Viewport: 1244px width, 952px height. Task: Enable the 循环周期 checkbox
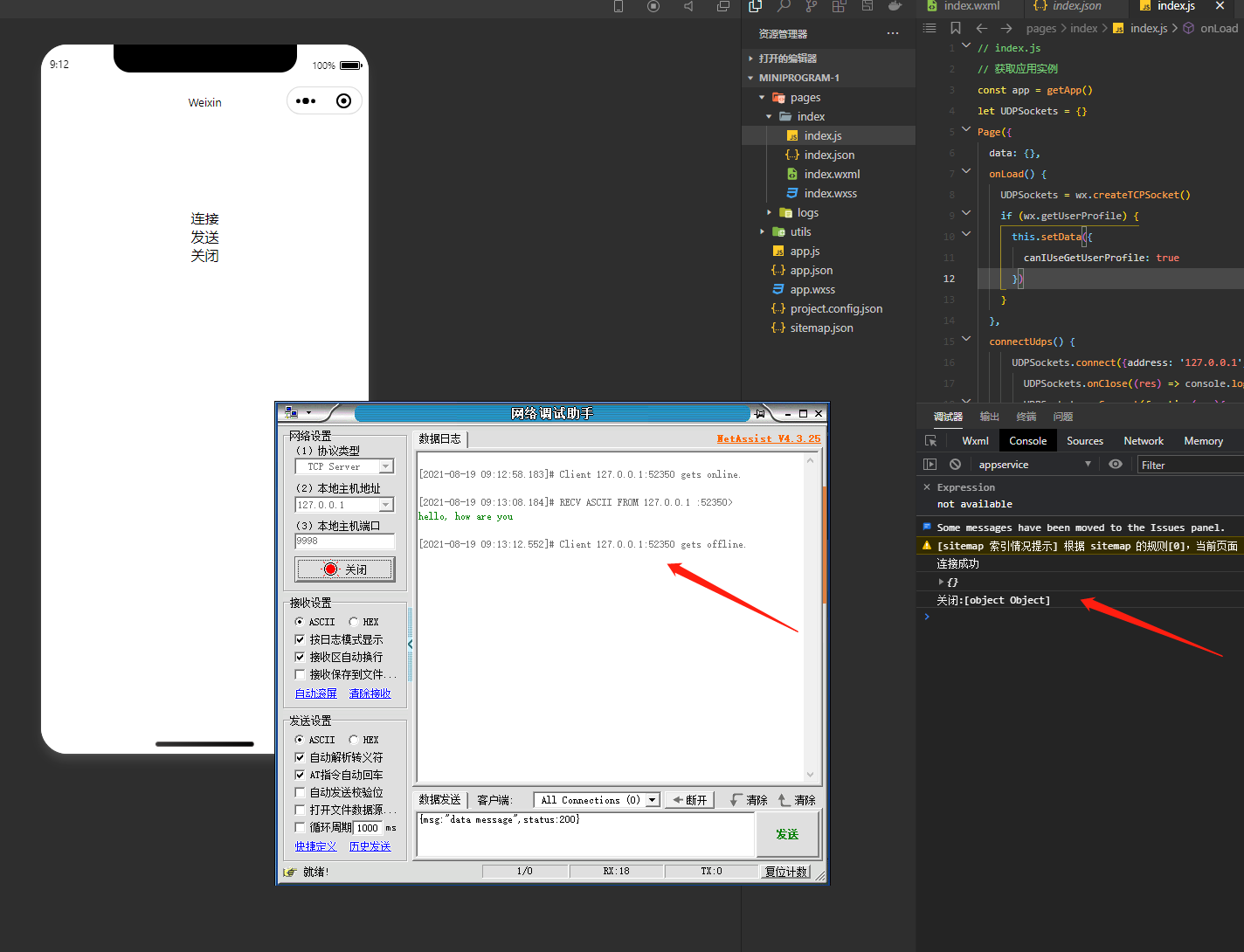(x=300, y=827)
